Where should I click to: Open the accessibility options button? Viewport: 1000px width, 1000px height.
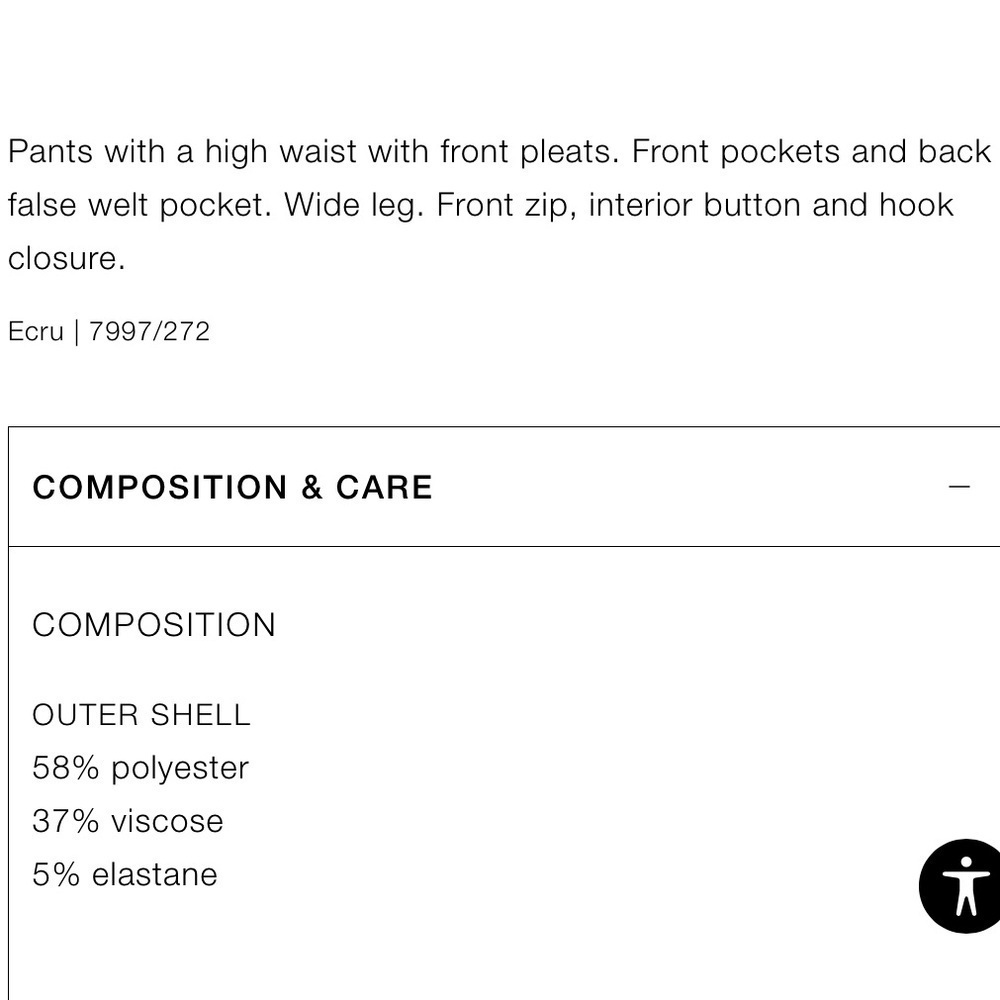[x=963, y=885]
